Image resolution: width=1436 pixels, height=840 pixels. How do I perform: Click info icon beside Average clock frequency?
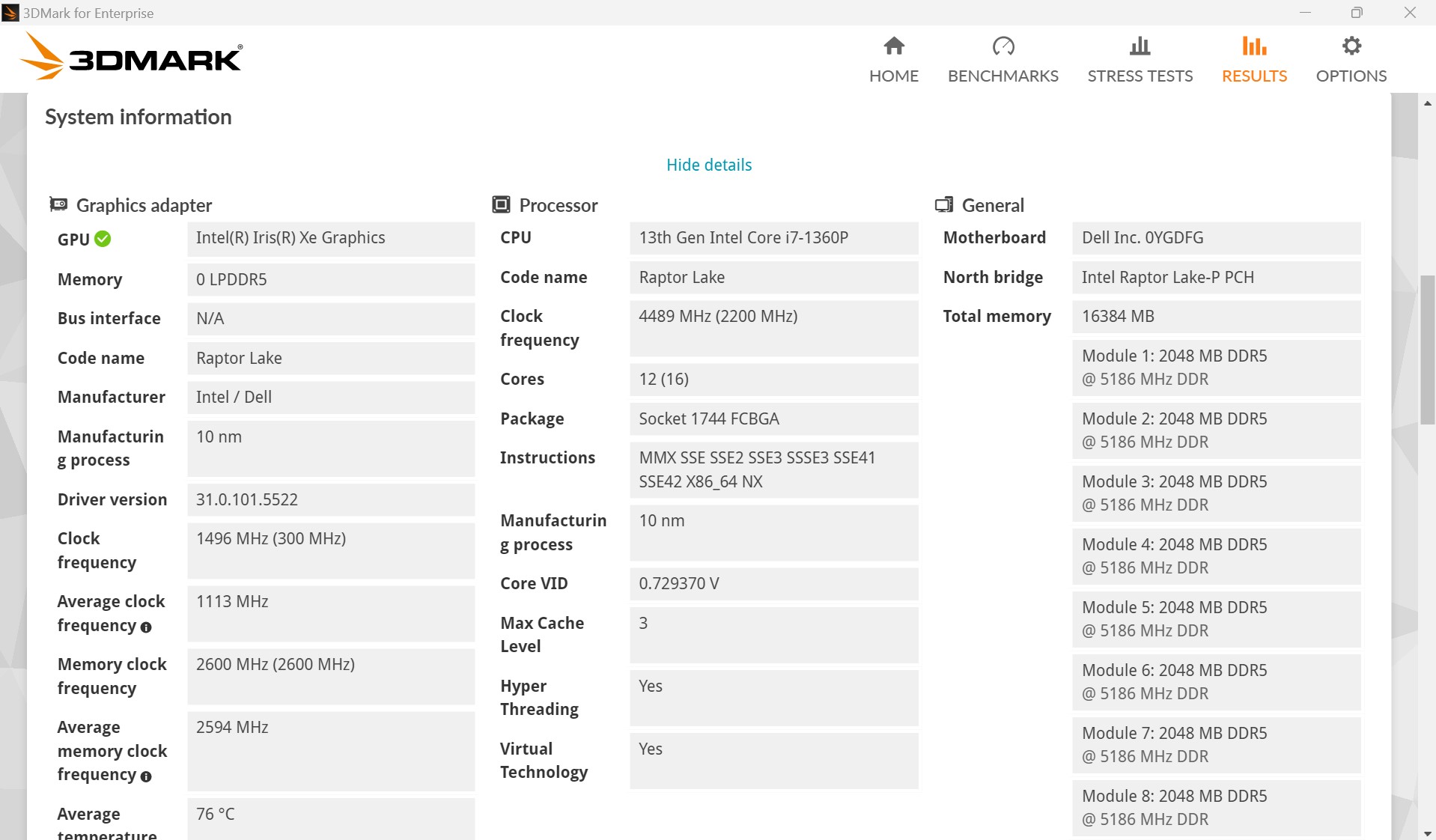coord(146,627)
